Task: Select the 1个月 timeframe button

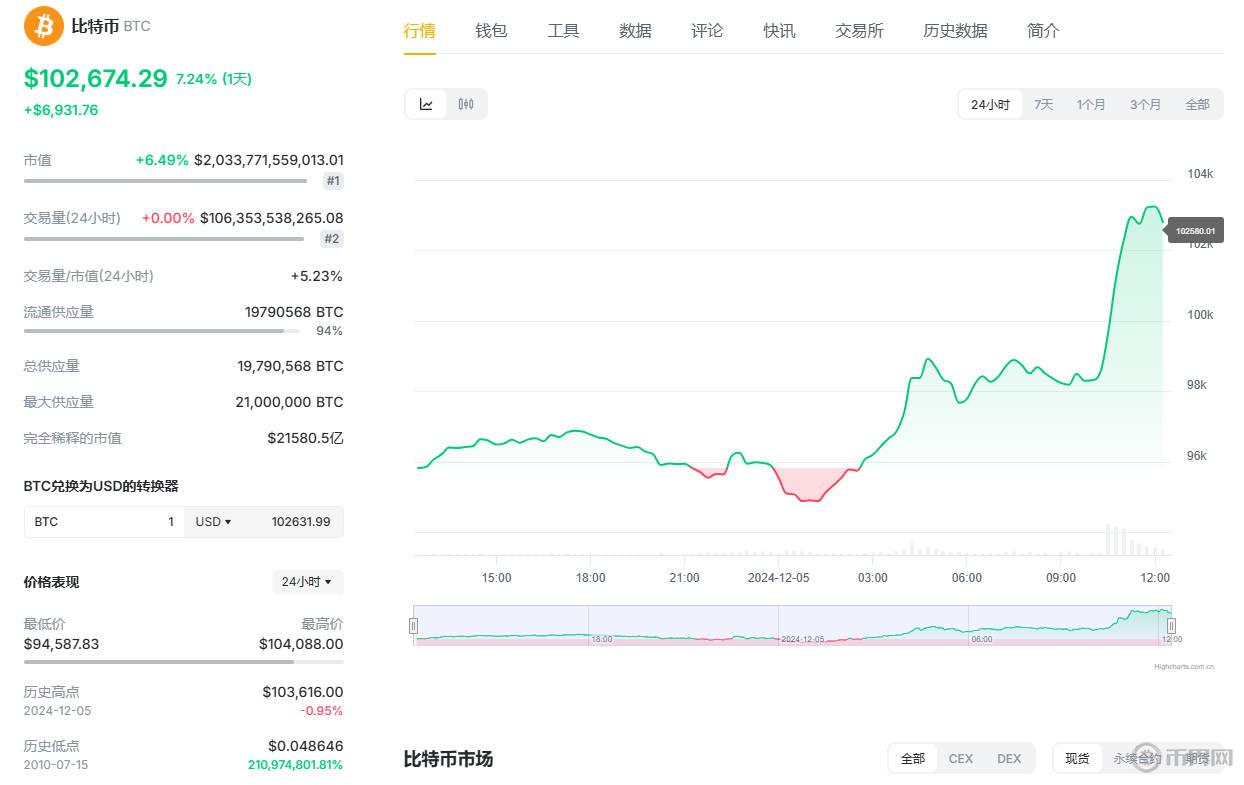Action: (x=1091, y=103)
